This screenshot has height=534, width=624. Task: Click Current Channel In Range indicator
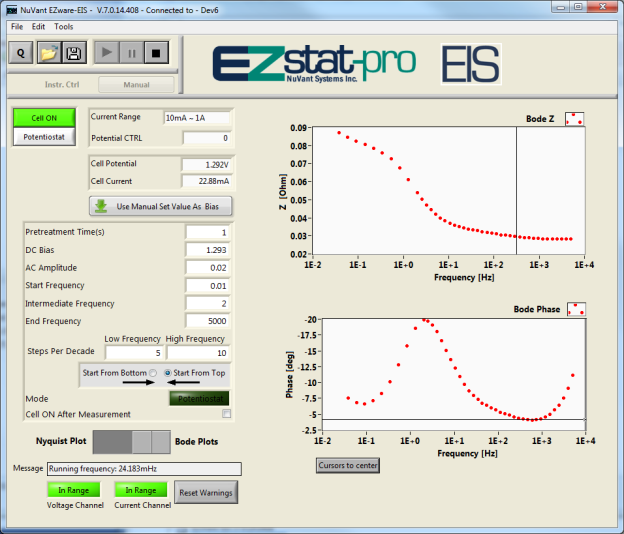coord(141,490)
